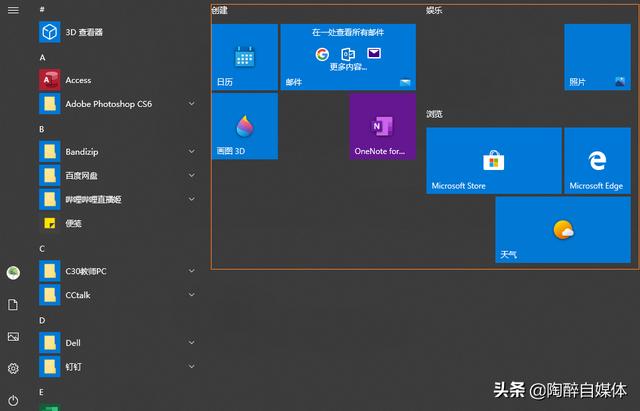Click the A section letter header
Viewport: 640px width, 411px height.
tap(42, 58)
